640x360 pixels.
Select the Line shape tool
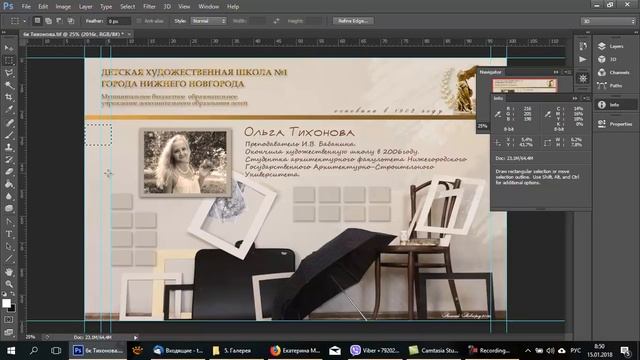(9, 259)
